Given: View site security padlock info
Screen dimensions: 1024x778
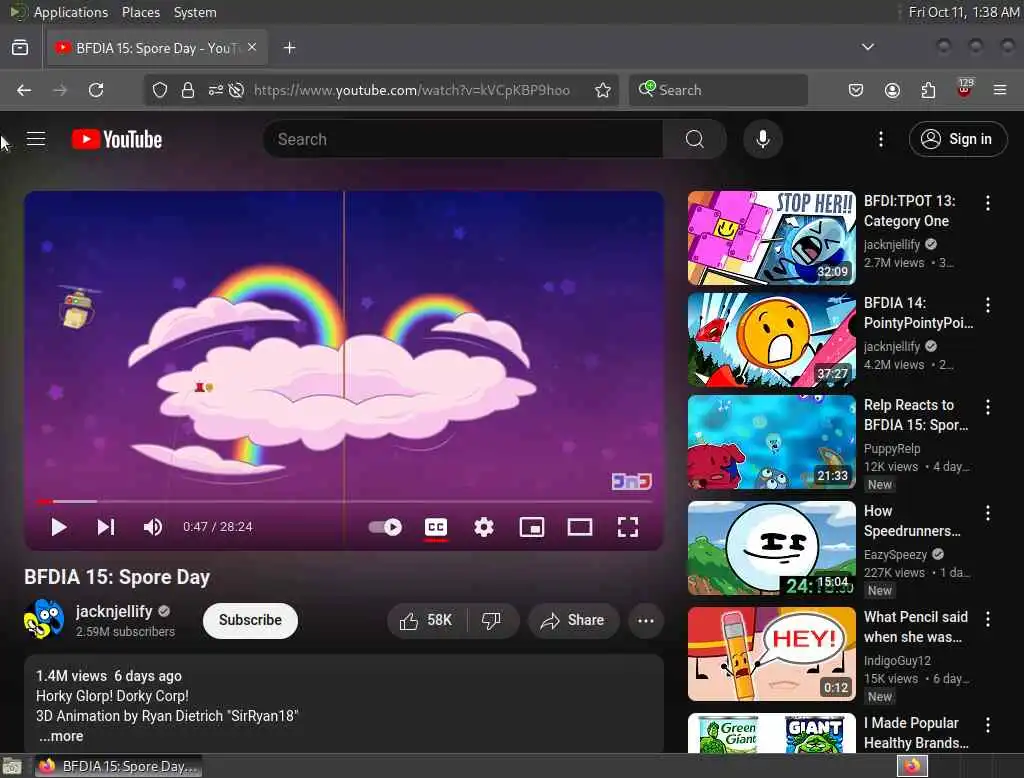Looking at the screenshot, I should pyautogui.click(x=187, y=90).
